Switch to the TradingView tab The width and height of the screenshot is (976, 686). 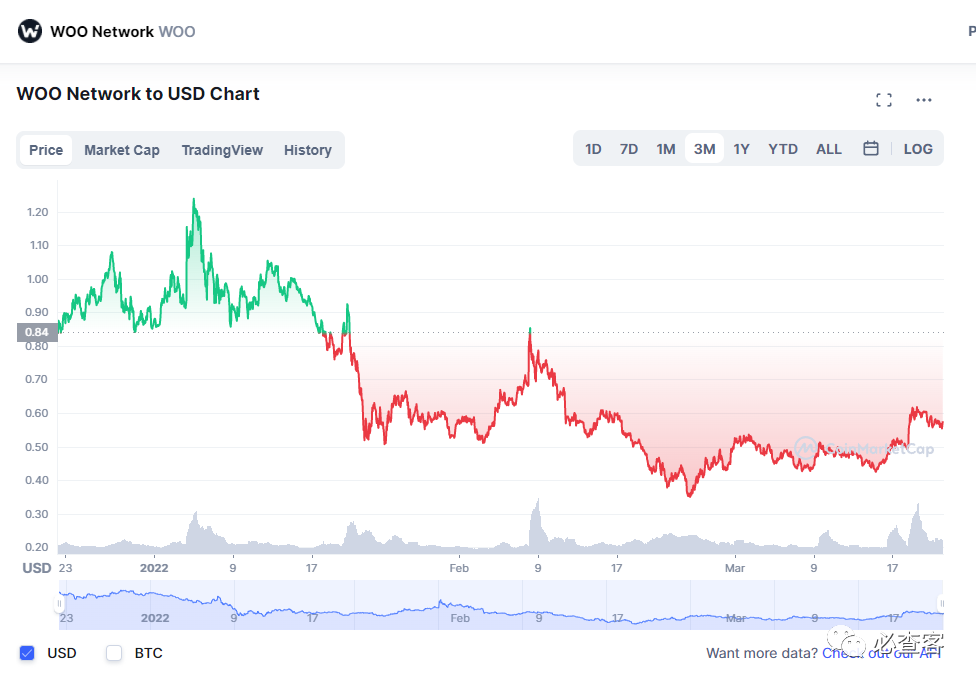click(x=222, y=150)
